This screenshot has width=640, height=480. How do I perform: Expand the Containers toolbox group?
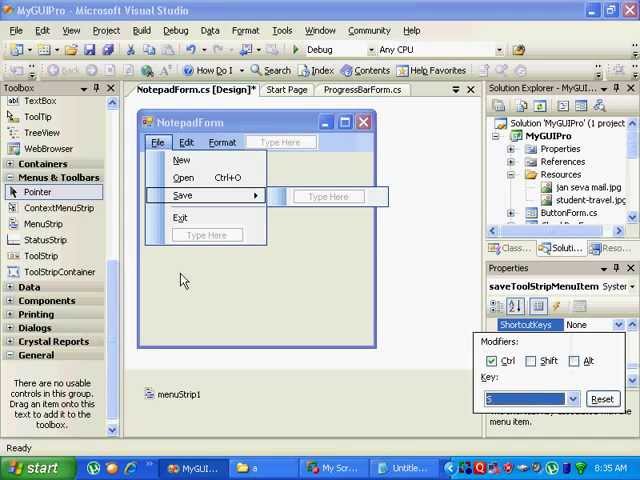point(10,164)
